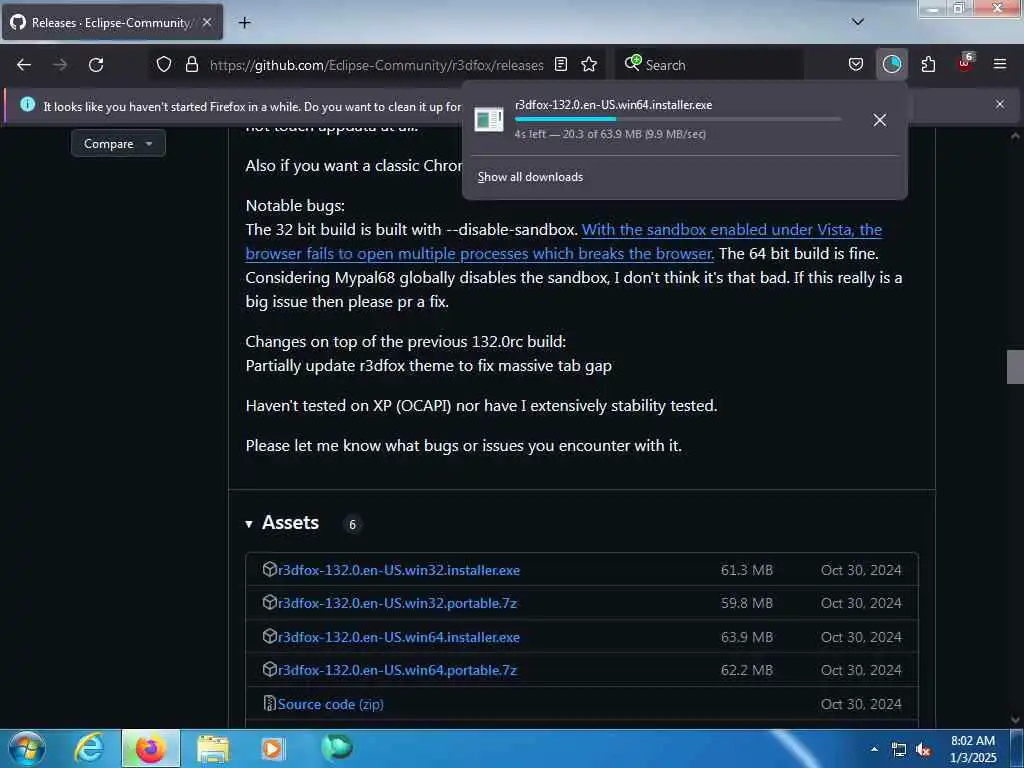Open the shield tracking protection icon
The image size is (1024, 768).
click(164, 65)
